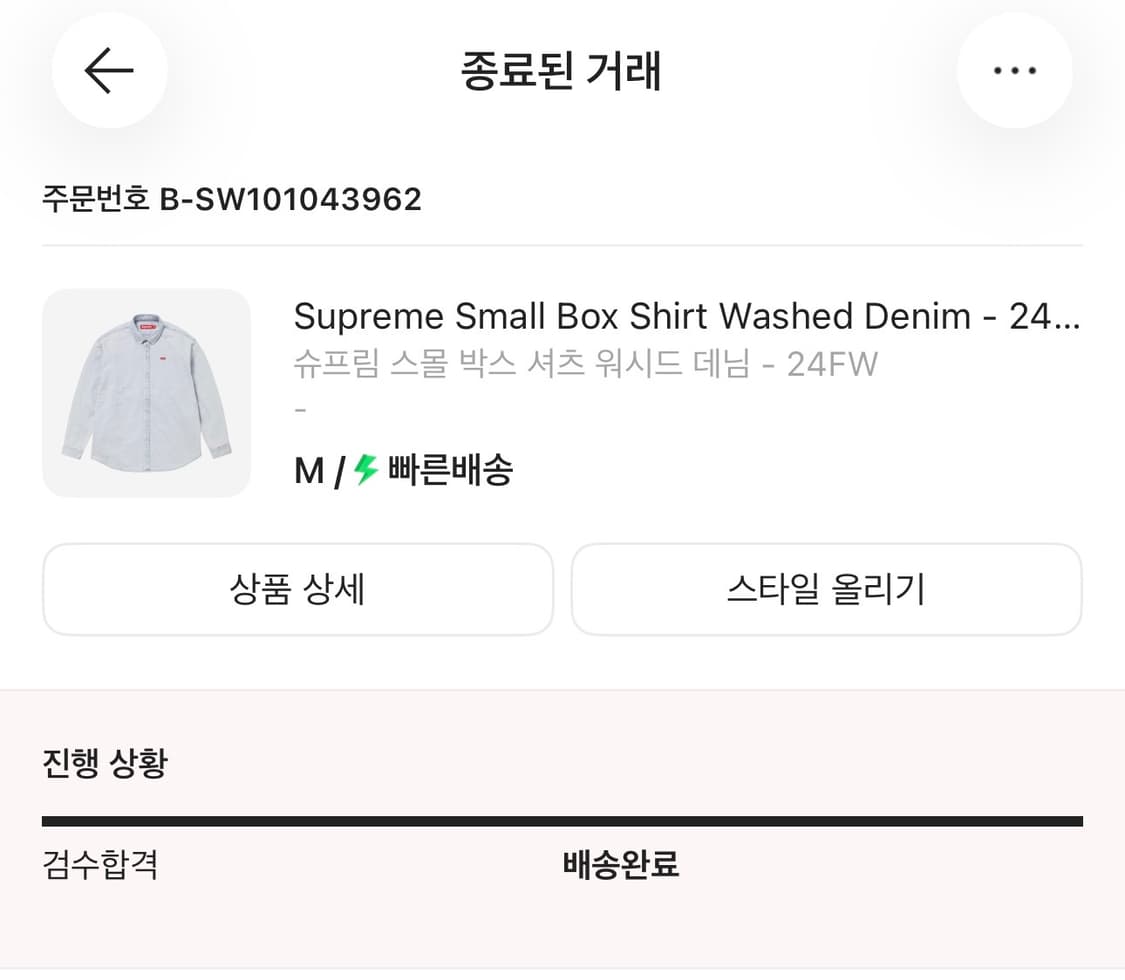This screenshot has height=980, width=1125.
Task: Open 상품 상세 product details
Action: coord(298,590)
